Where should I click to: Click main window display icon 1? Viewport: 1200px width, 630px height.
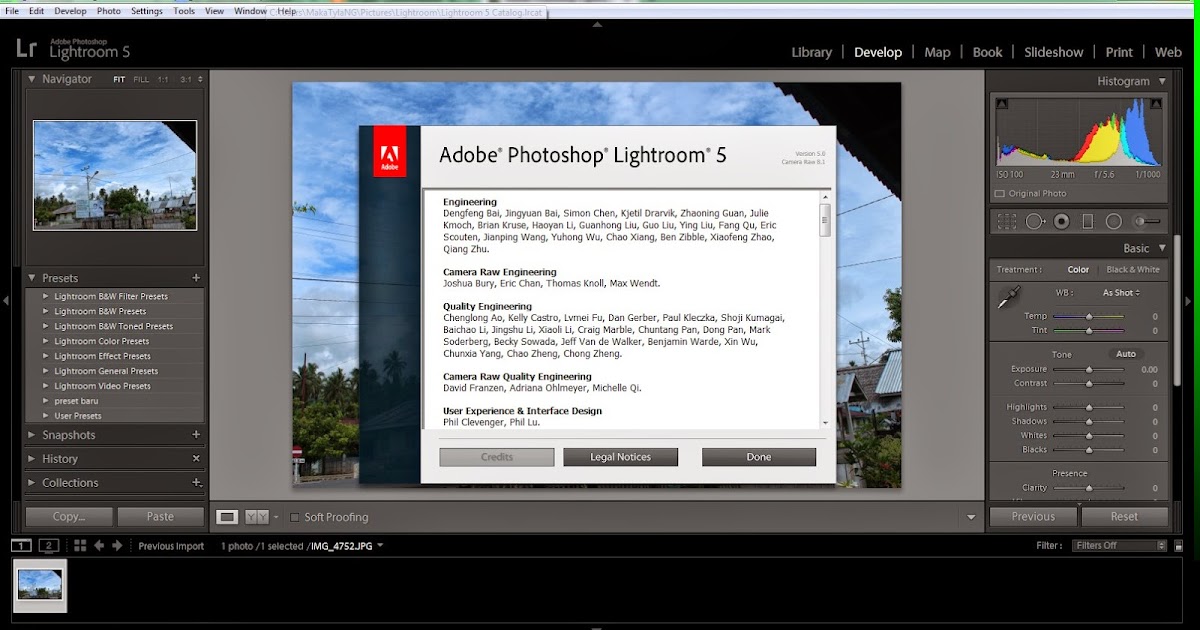click(21, 545)
